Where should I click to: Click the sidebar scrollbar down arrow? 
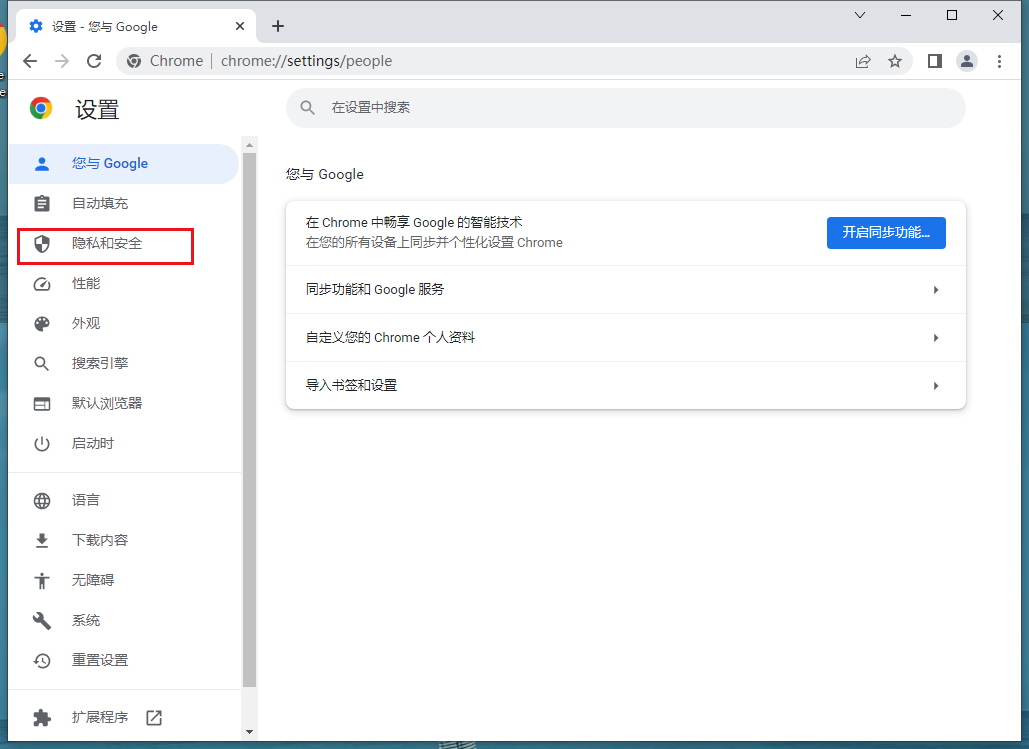(249, 731)
